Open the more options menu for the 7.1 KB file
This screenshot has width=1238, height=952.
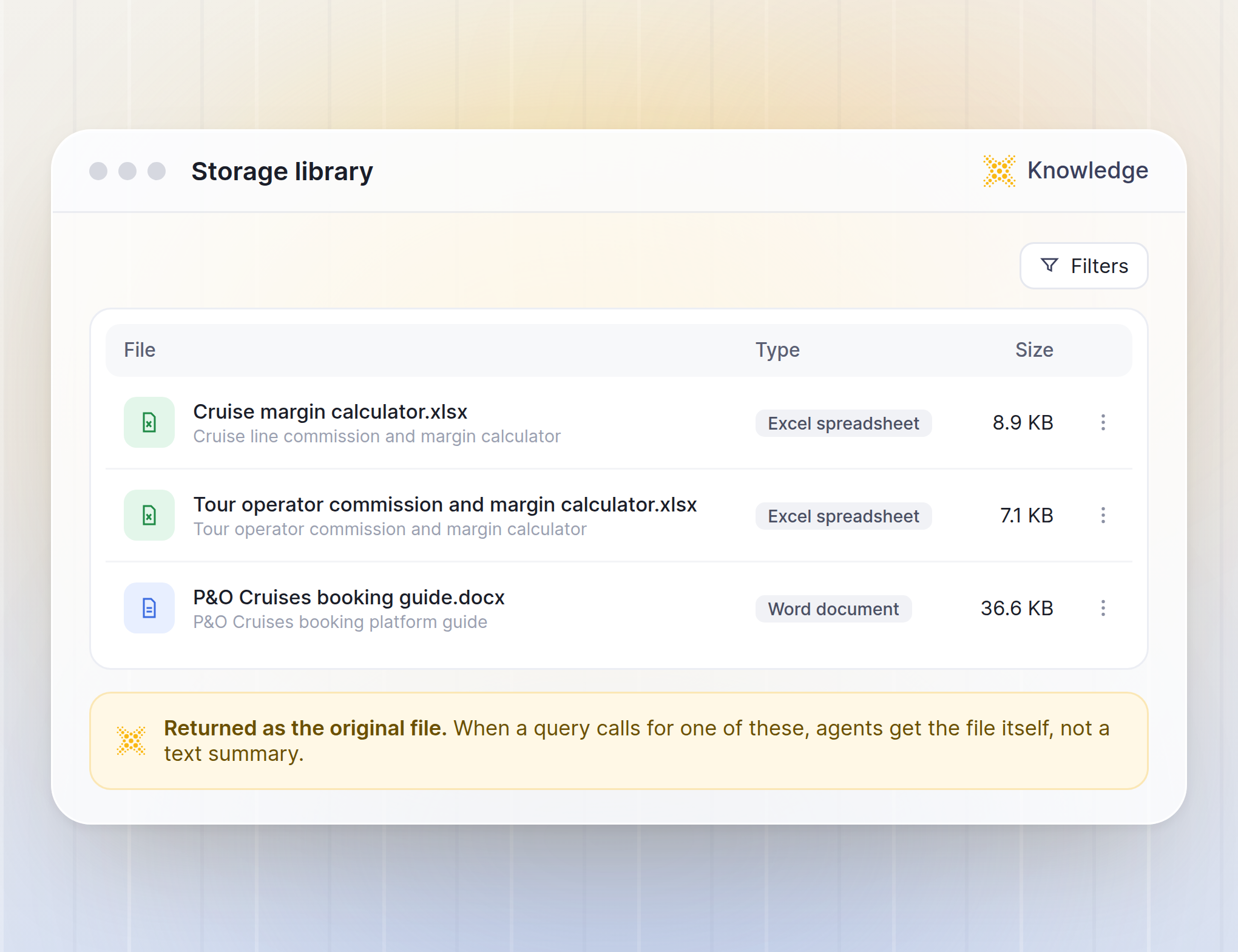[1103, 515]
